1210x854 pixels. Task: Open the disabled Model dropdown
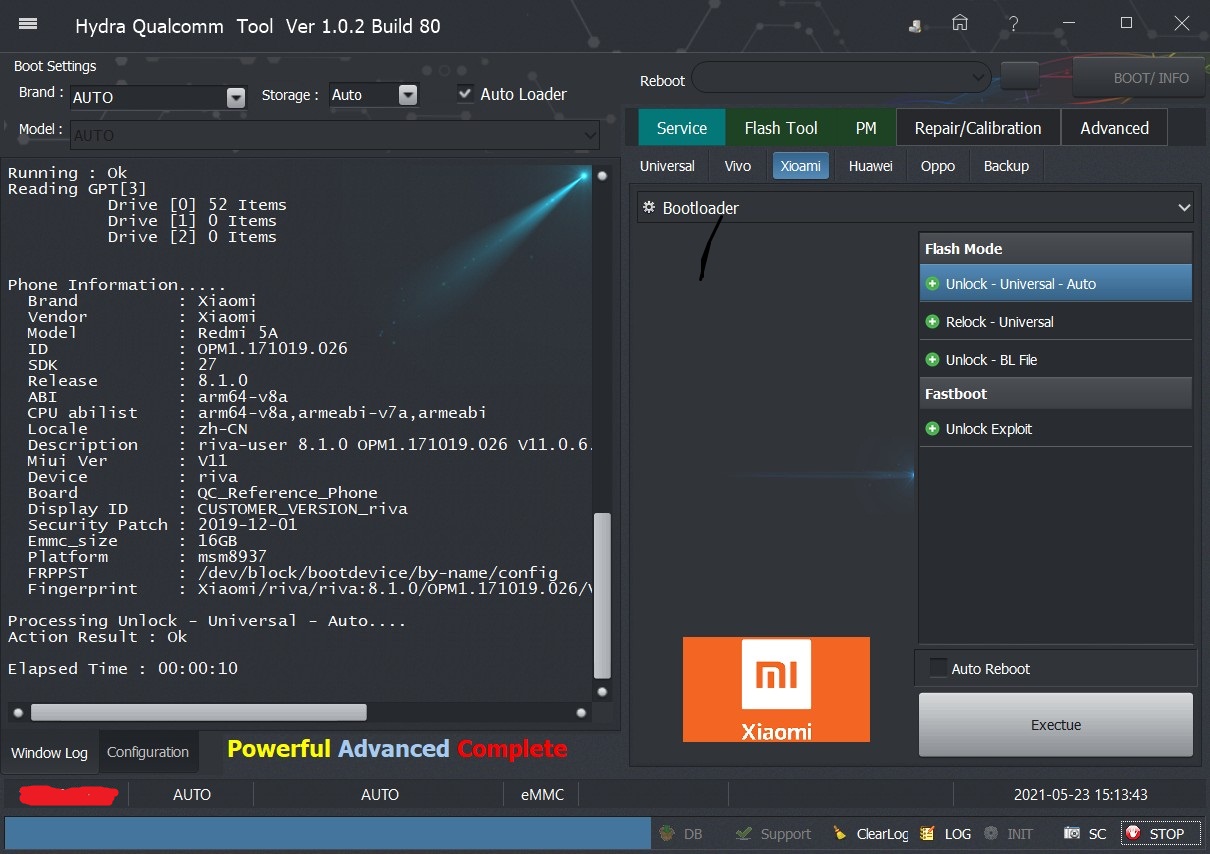[x=334, y=135]
